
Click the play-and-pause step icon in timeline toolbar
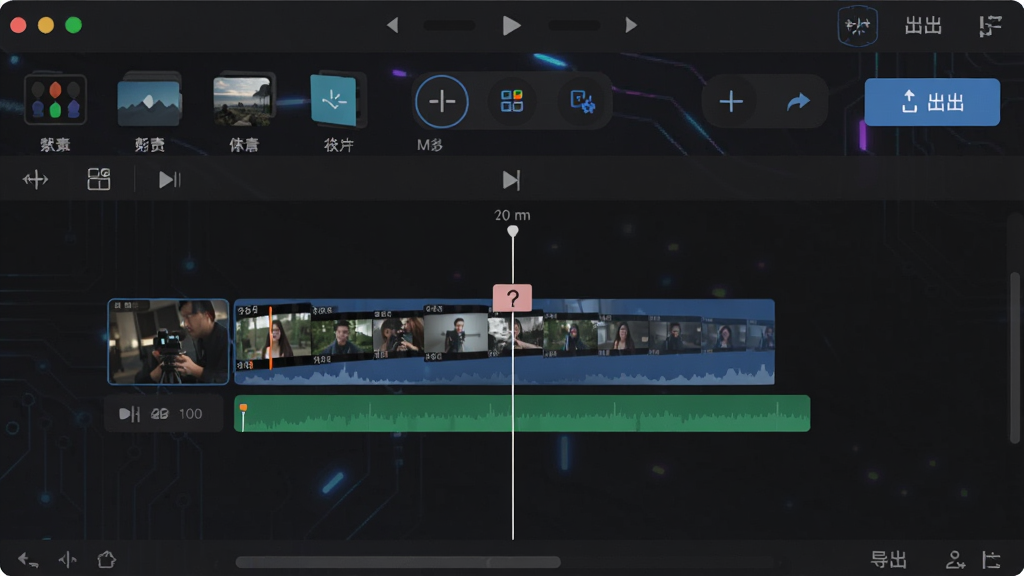pos(169,180)
